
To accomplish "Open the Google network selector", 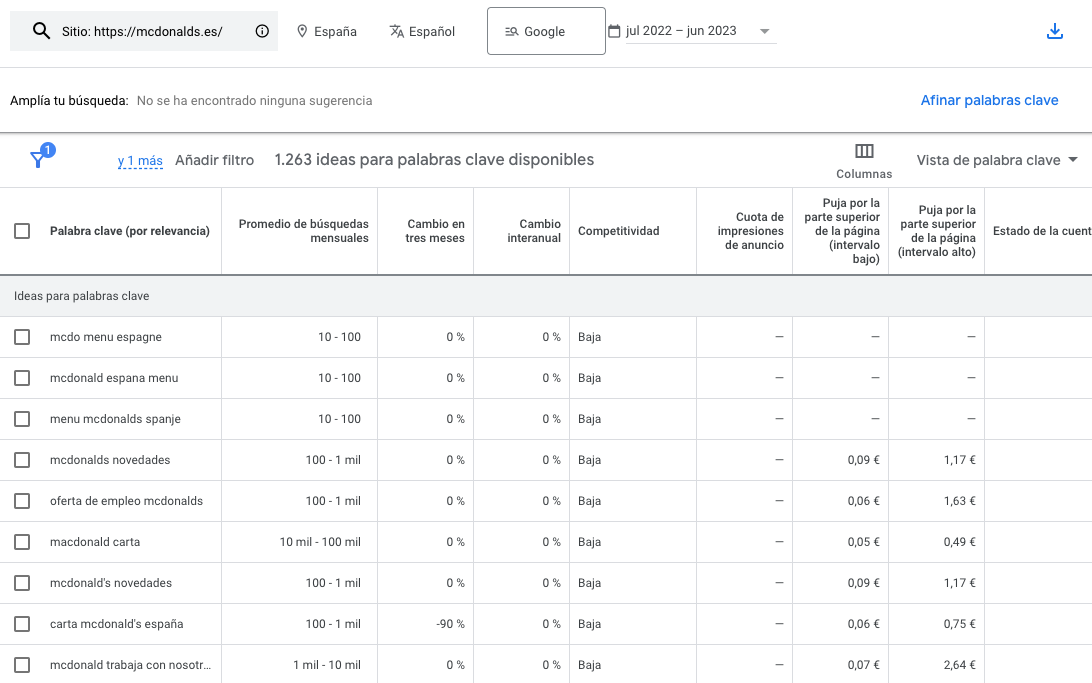I will pyautogui.click(x=545, y=31).
